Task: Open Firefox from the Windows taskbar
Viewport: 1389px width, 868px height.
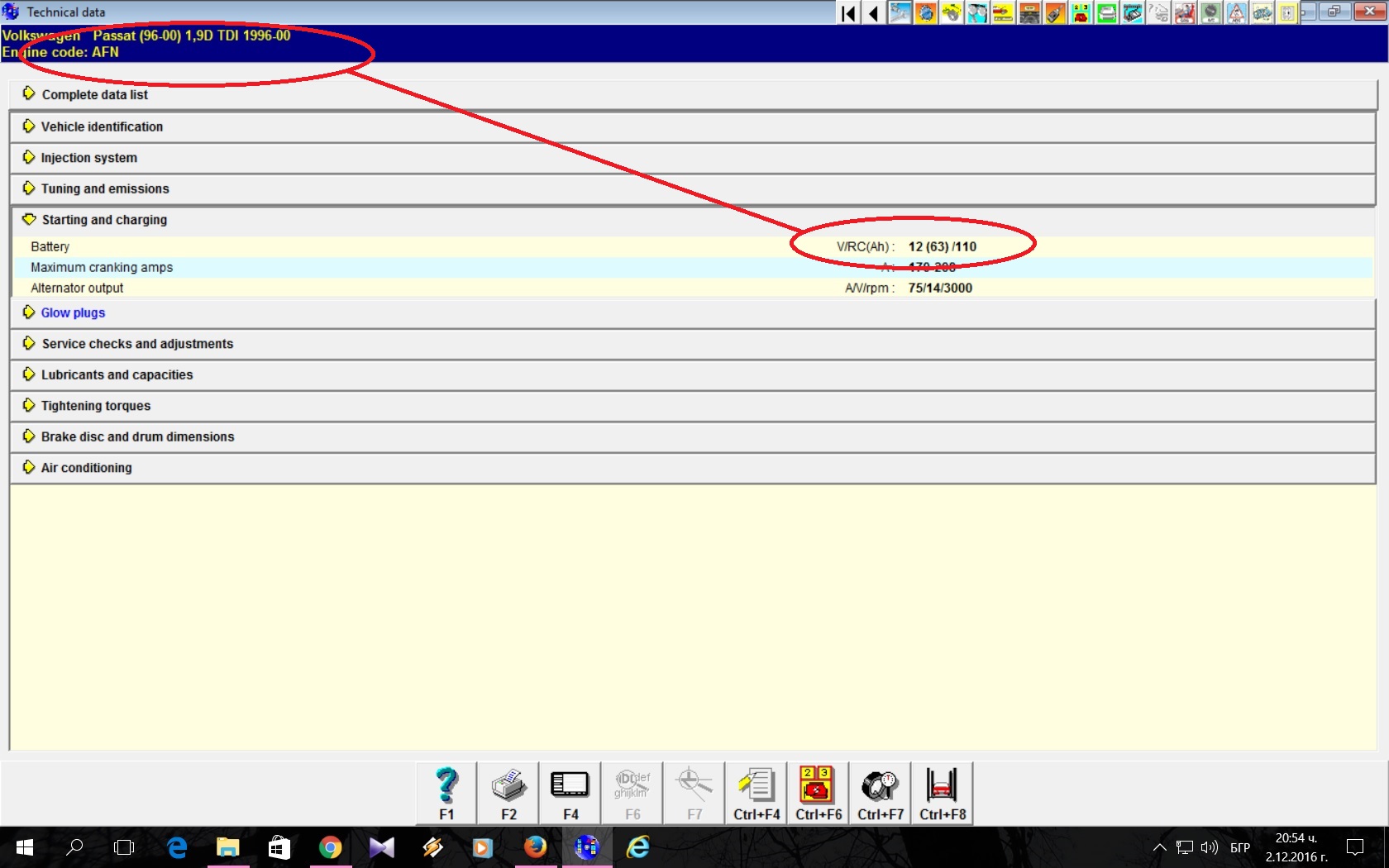Action: (x=535, y=847)
